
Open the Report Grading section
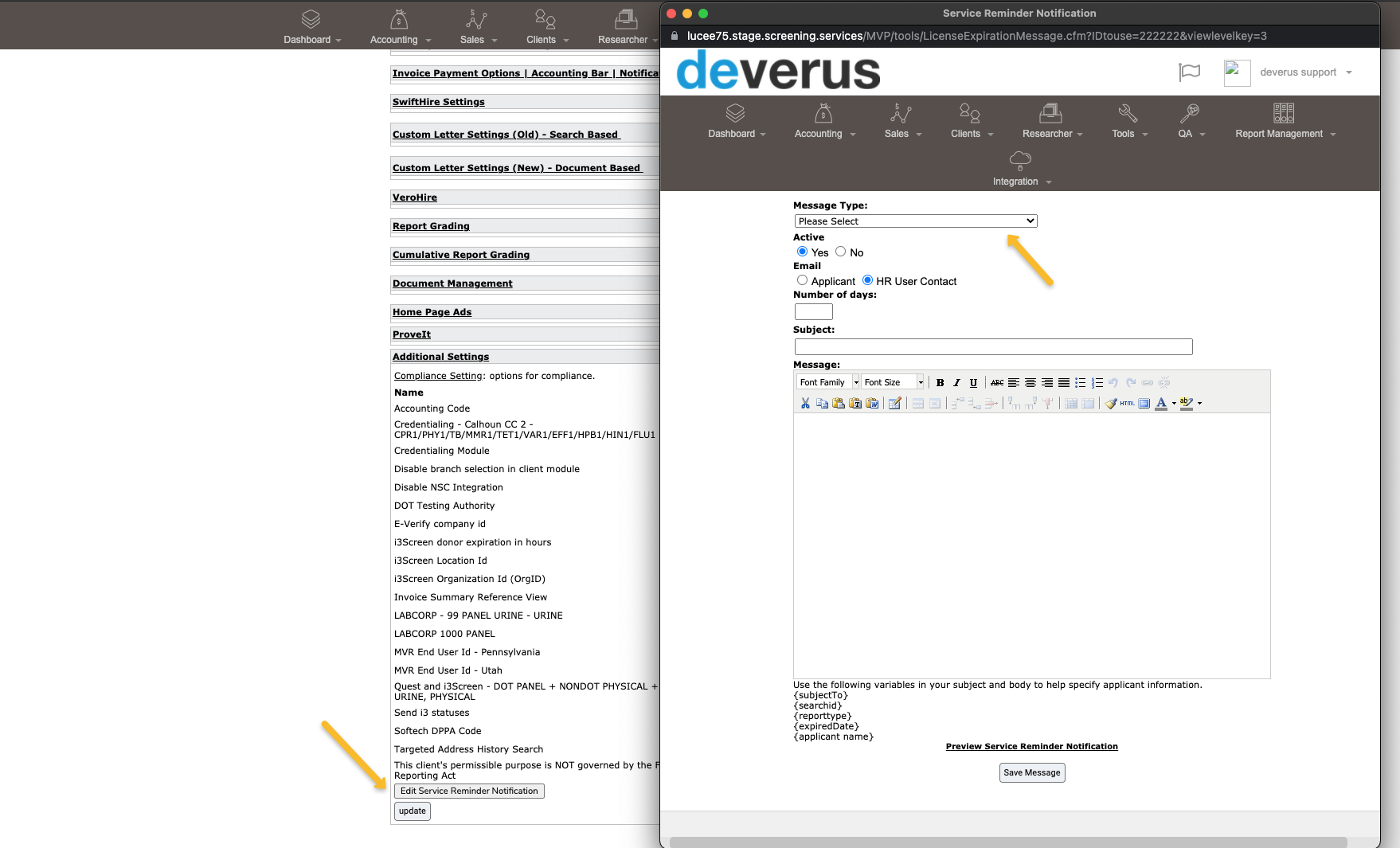tap(431, 226)
